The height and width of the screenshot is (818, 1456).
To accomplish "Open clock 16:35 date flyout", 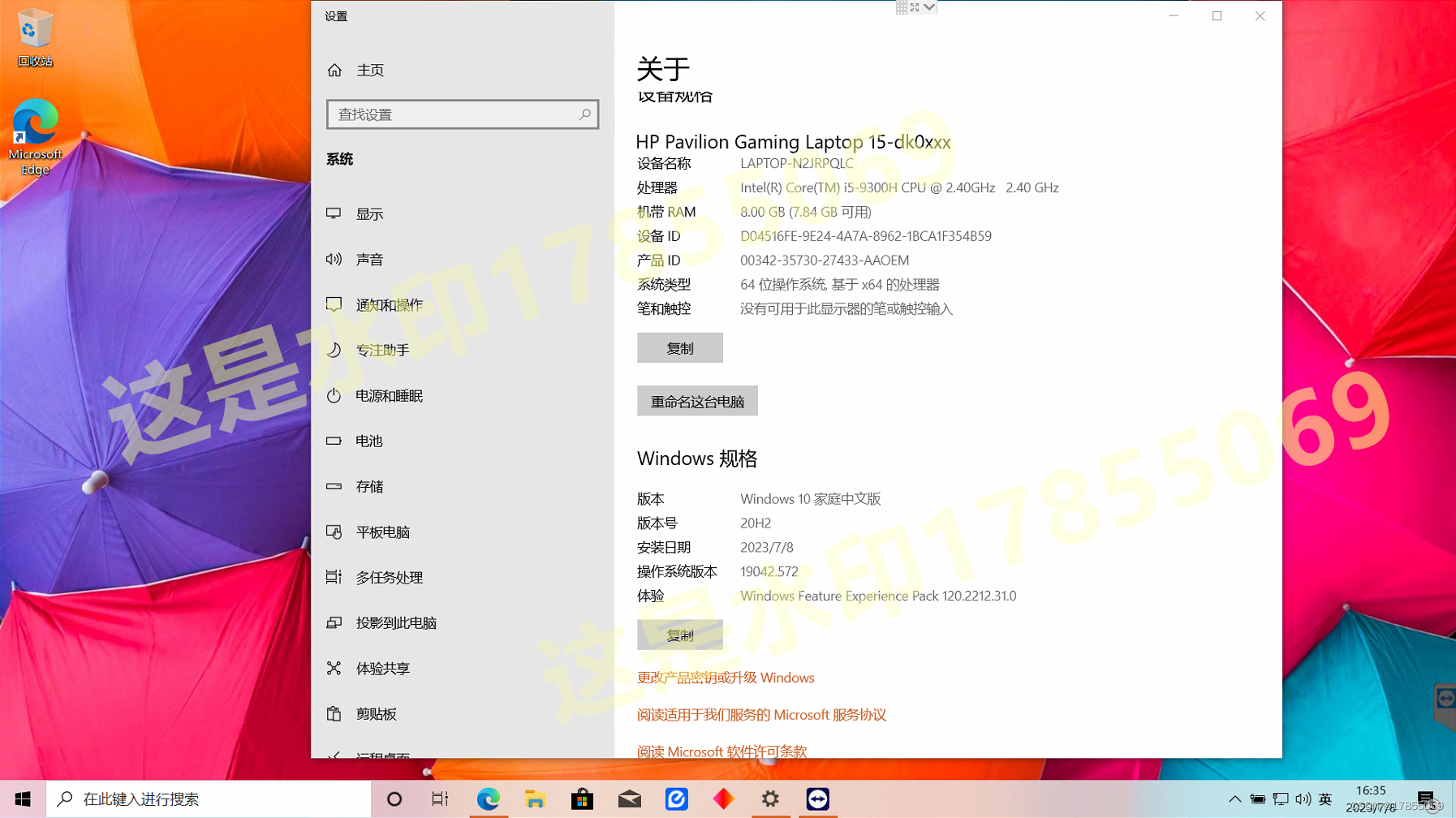I will (x=1371, y=799).
